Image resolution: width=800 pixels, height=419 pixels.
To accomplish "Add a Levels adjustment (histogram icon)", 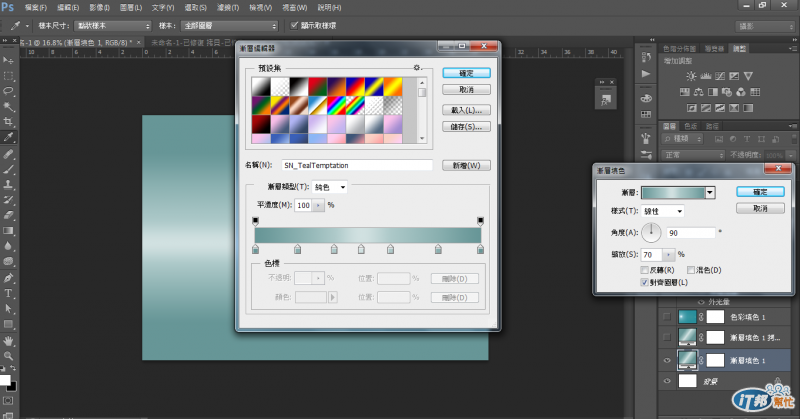I will (x=706, y=76).
